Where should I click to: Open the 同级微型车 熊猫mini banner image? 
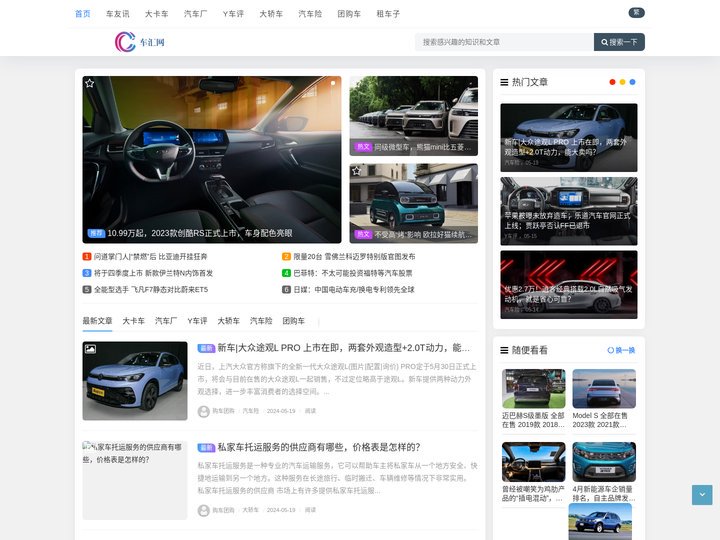414,116
